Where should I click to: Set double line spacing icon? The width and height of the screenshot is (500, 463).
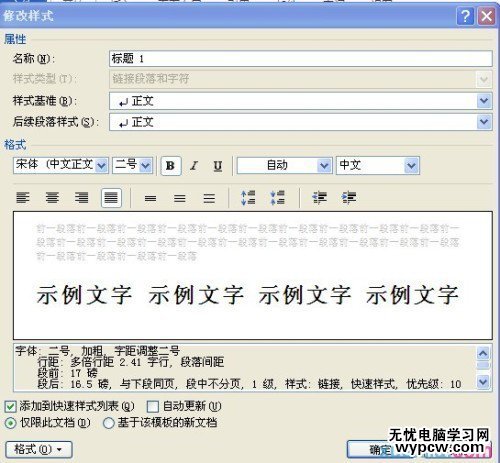pos(209,198)
